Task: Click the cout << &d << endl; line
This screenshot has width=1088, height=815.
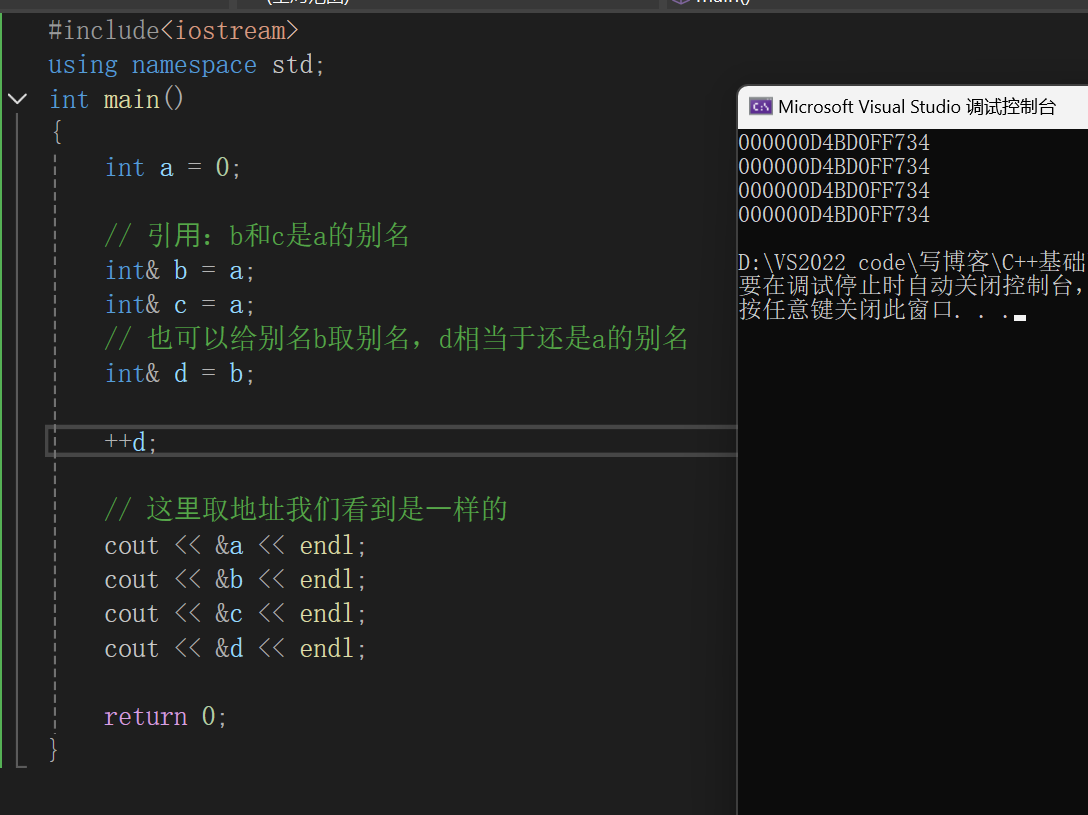Action: click(235, 649)
